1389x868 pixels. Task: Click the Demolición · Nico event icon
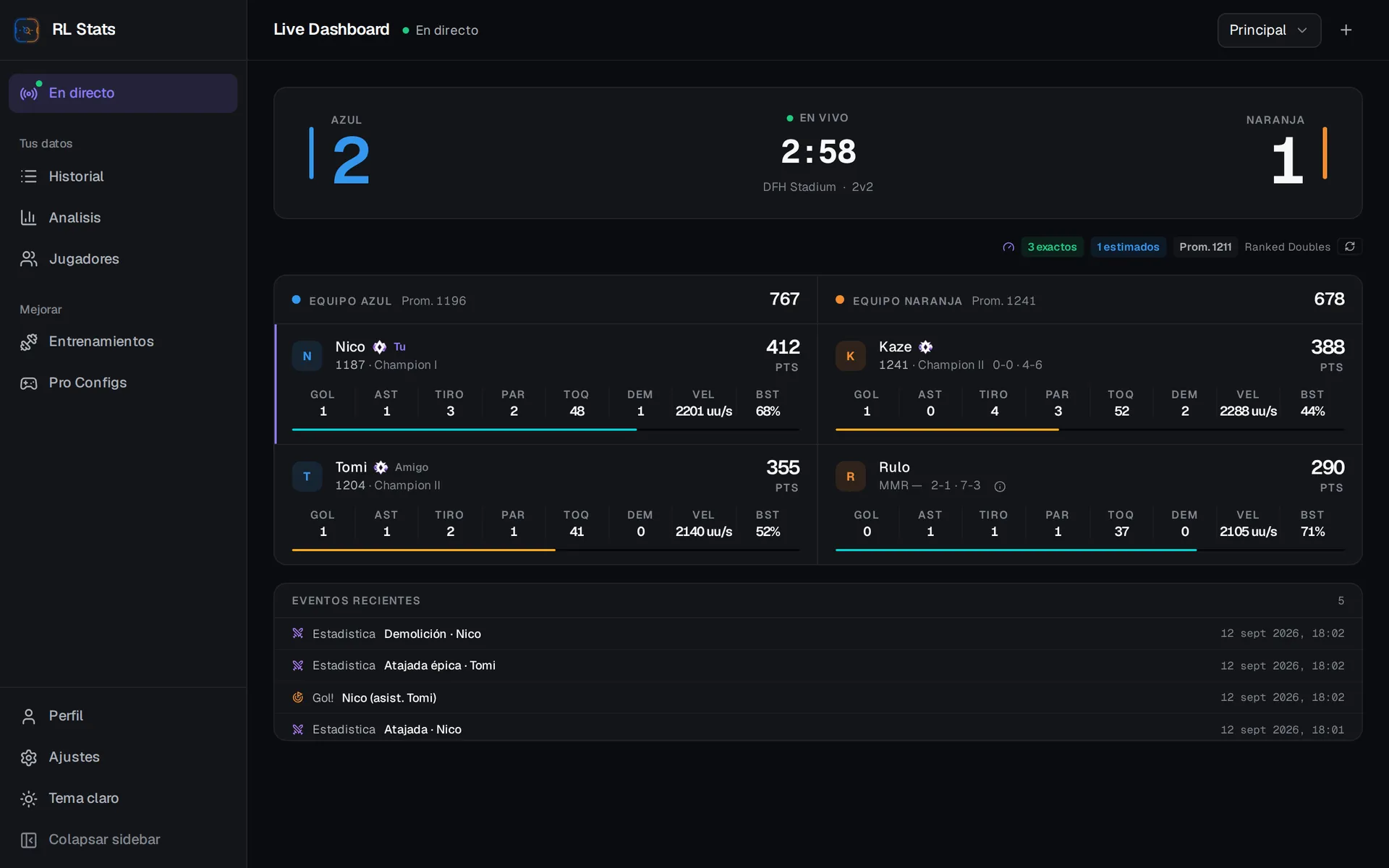coord(297,634)
